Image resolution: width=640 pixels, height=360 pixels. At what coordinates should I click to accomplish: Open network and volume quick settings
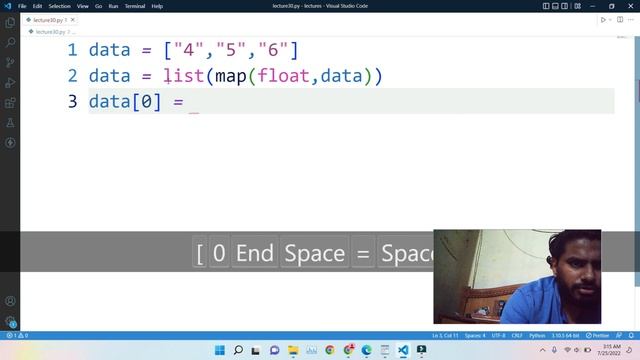click(577, 350)
